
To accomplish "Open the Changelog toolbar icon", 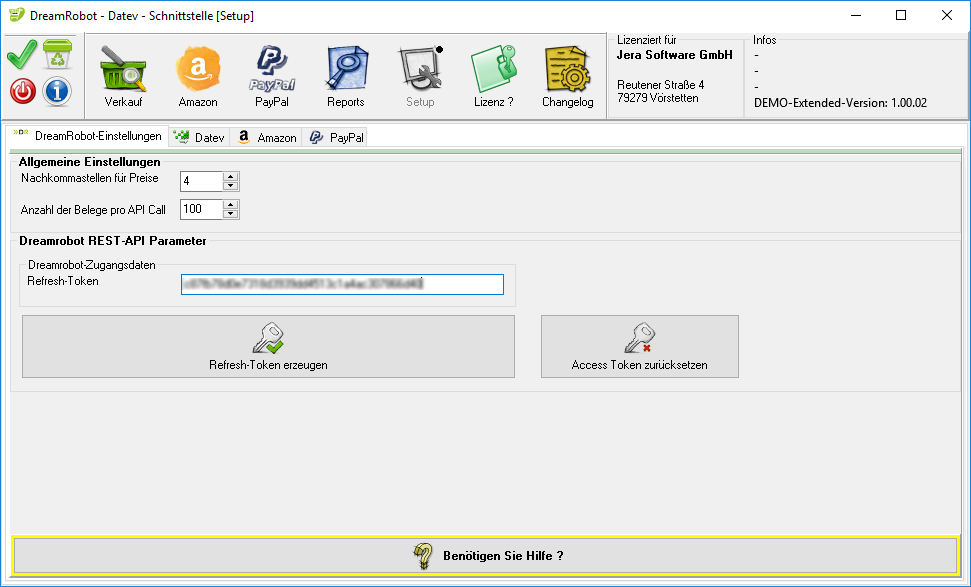I will tap(567, 76).
